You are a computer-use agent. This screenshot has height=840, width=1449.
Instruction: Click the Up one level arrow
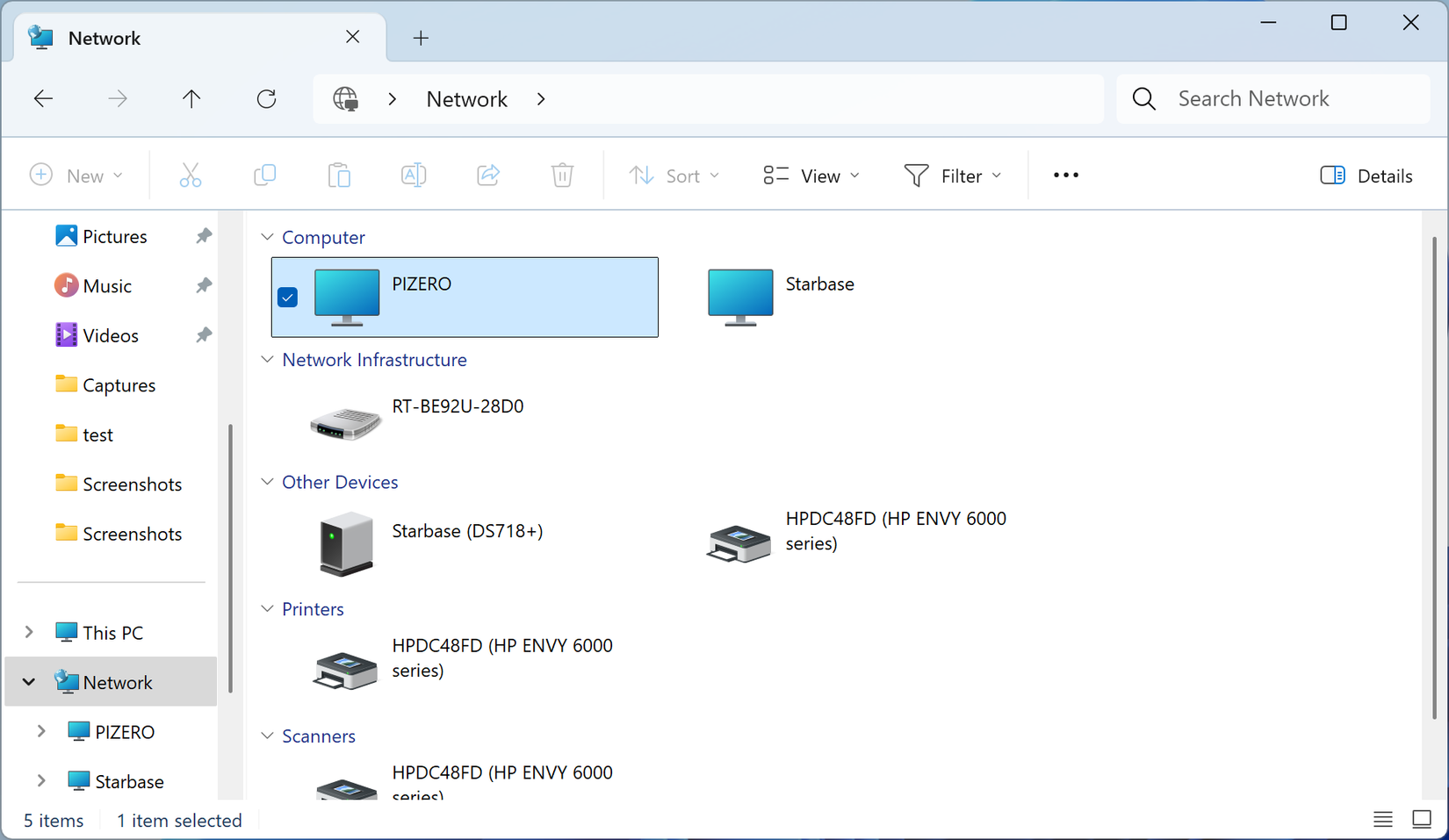click(191, 98)
